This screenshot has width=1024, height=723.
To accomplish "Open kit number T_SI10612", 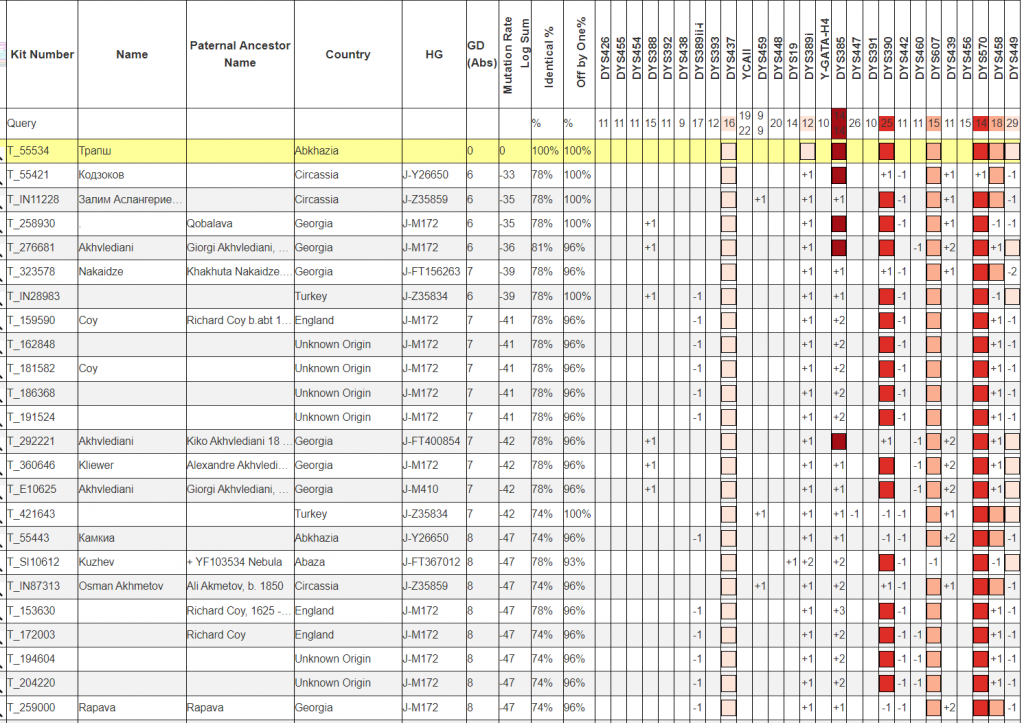I will pyautogui.click(x=32, y=562).
